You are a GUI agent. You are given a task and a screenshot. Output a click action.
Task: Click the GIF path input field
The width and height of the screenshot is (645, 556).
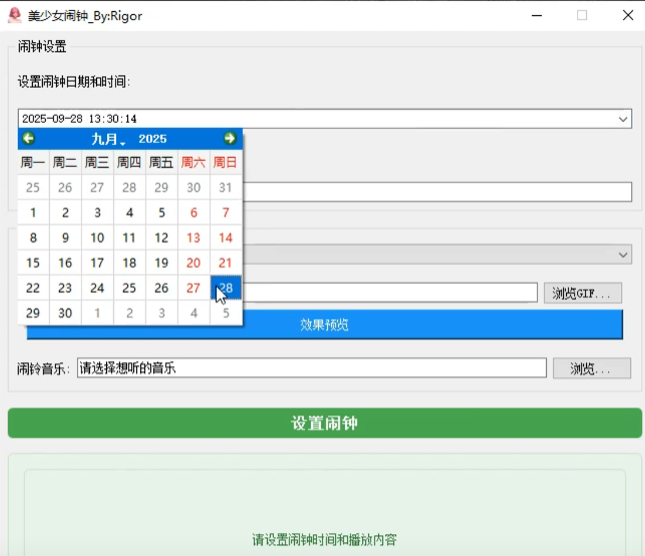(390, 293)
